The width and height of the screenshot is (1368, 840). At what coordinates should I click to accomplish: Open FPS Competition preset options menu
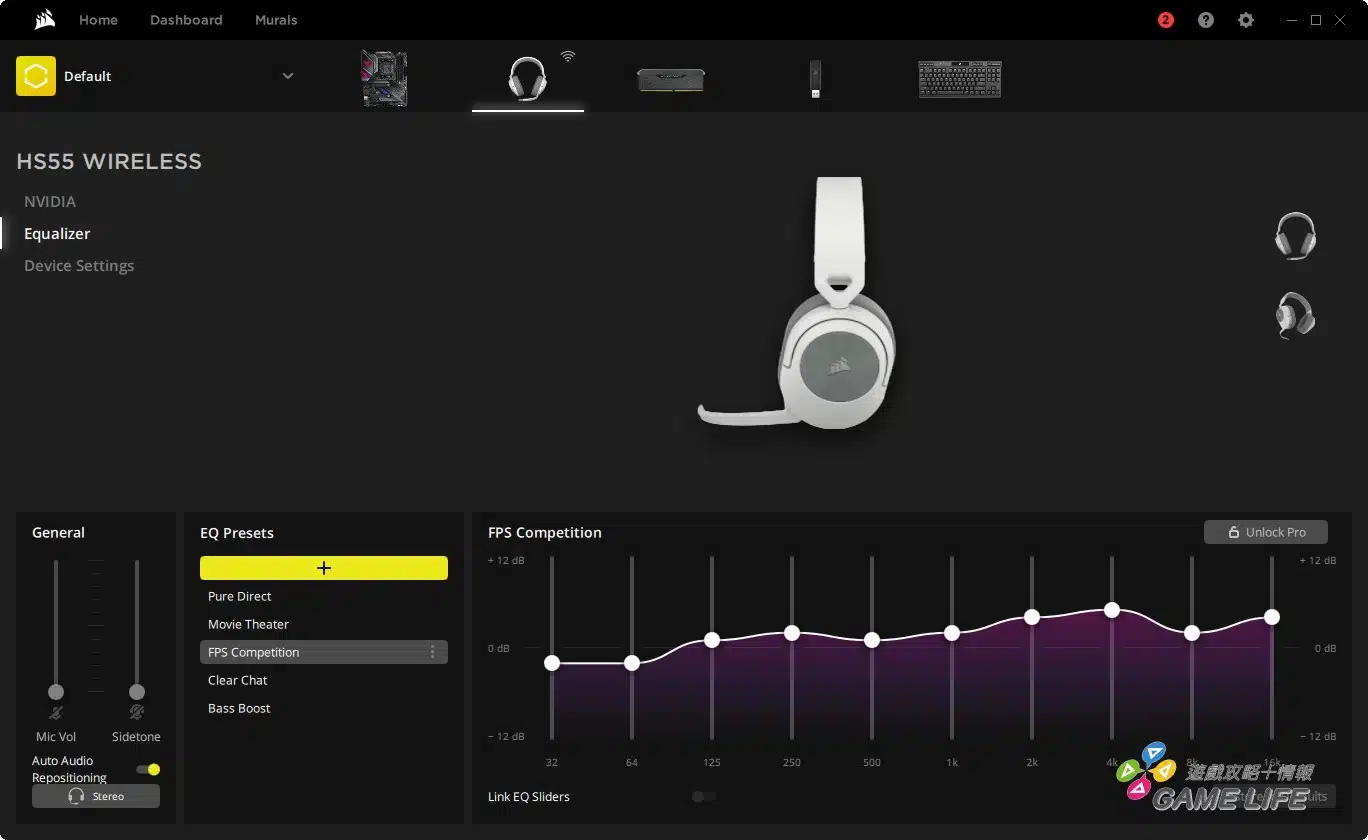point(432,652)
